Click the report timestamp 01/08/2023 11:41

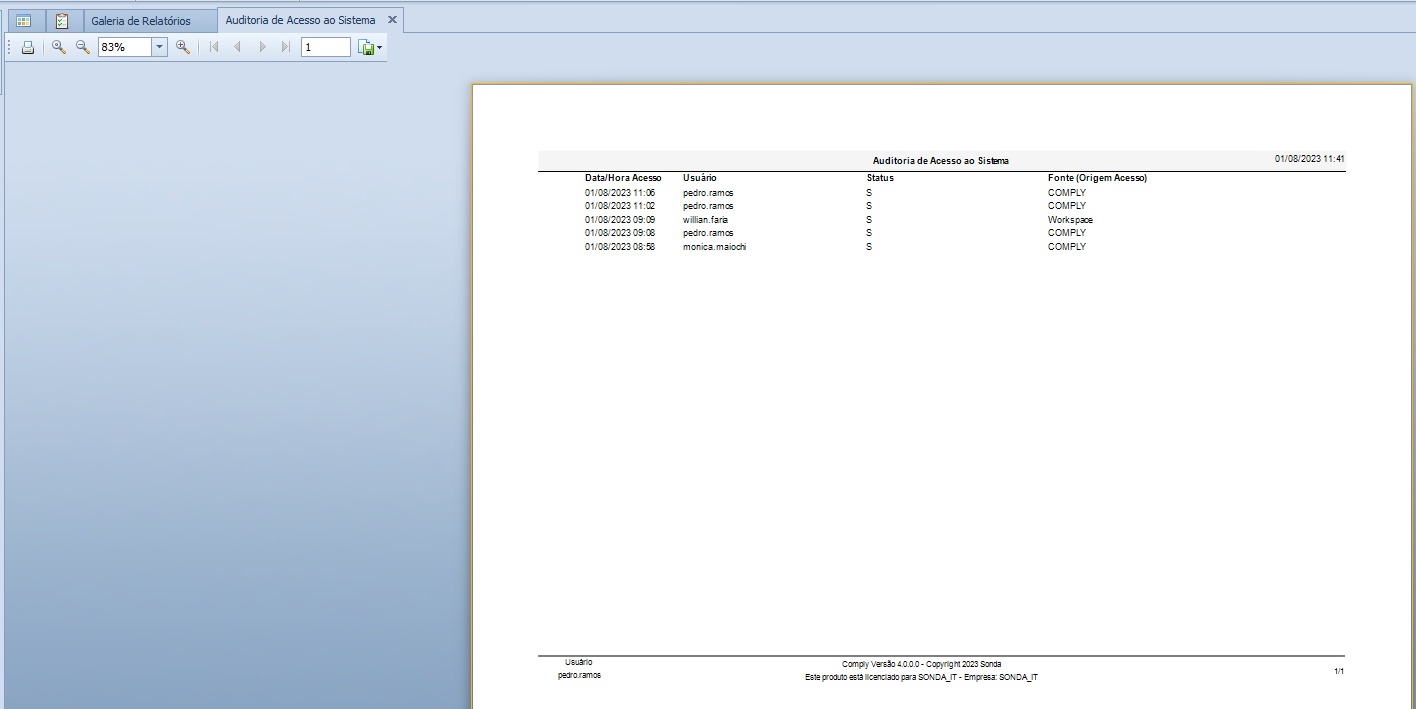point(1309,159)
